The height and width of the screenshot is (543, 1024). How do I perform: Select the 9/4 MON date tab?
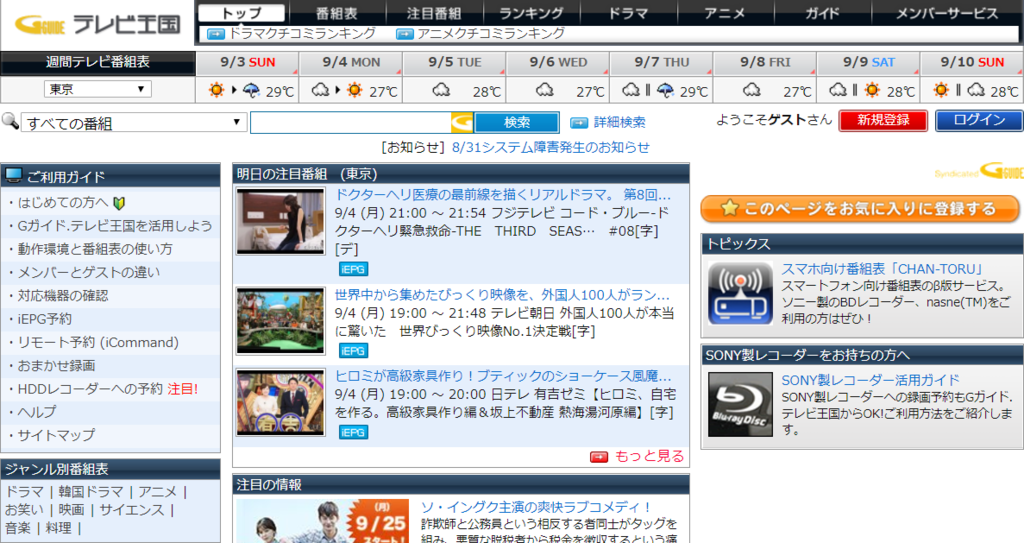[351, 63]
